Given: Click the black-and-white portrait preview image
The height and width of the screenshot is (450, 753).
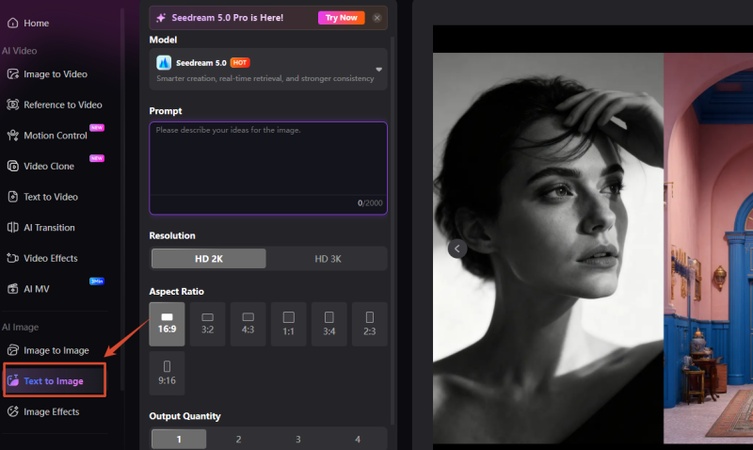Looking at the screenshot, I should point(548,248).
